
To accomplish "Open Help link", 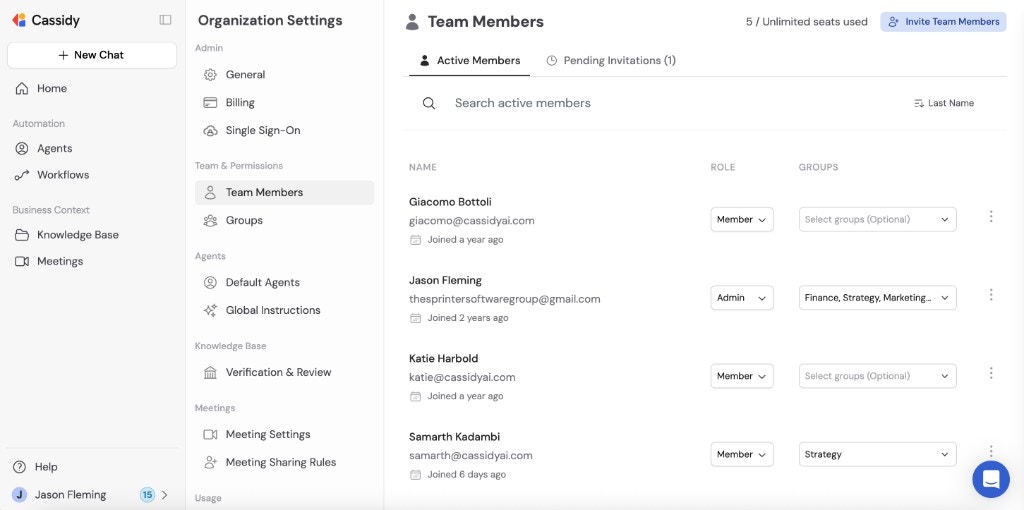I will tap(46, 467).
